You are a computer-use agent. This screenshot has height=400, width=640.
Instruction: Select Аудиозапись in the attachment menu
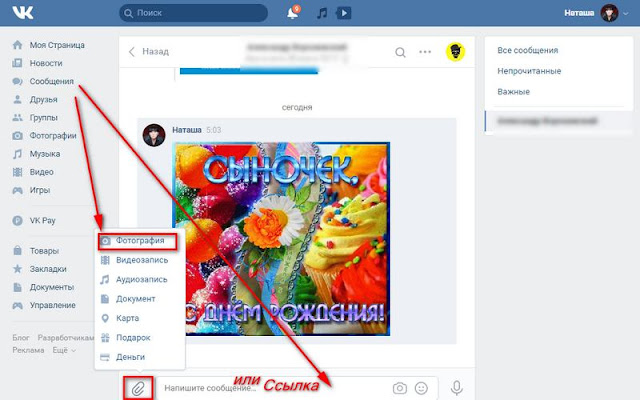pos(140,280)
